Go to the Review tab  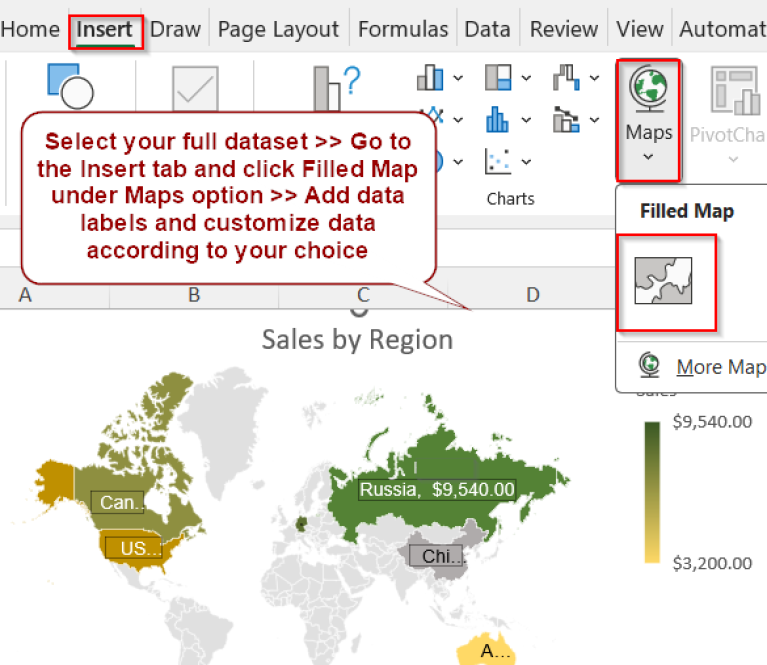563,29
